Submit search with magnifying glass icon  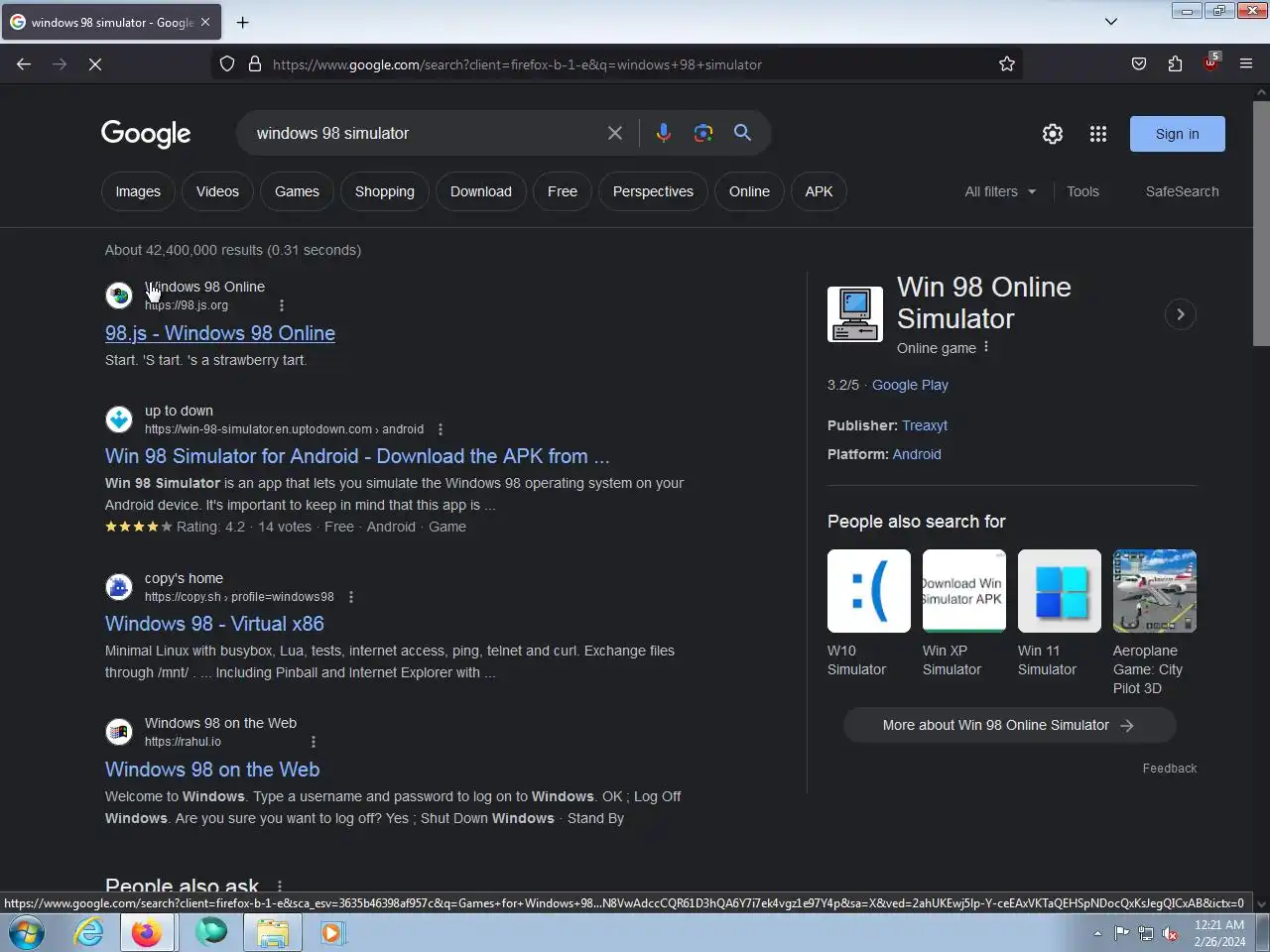(x=742, y=133)
